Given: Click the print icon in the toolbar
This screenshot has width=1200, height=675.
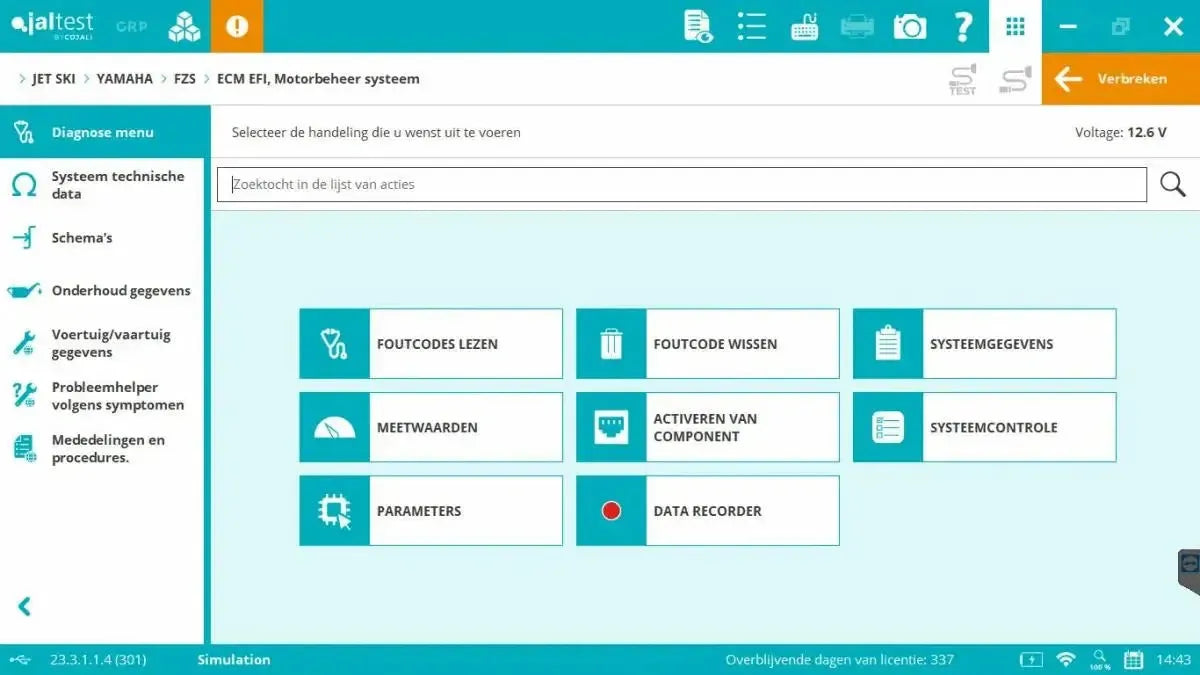Looking at the screenshot, I should pos(858,26).
